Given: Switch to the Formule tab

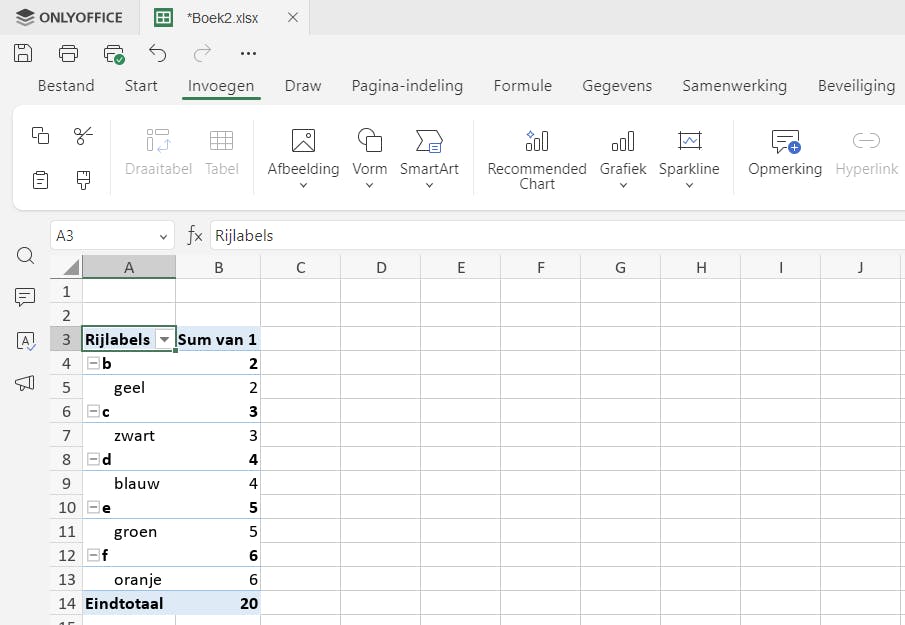Looking at the screenshot, I should coord(523,86).
